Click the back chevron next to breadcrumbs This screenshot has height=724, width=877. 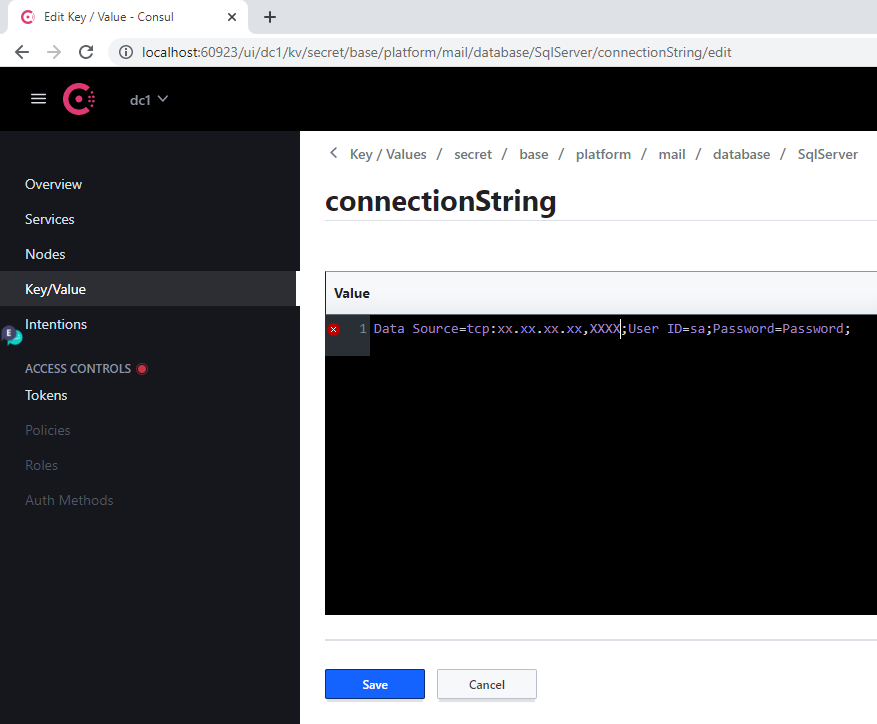pos(333,153)
